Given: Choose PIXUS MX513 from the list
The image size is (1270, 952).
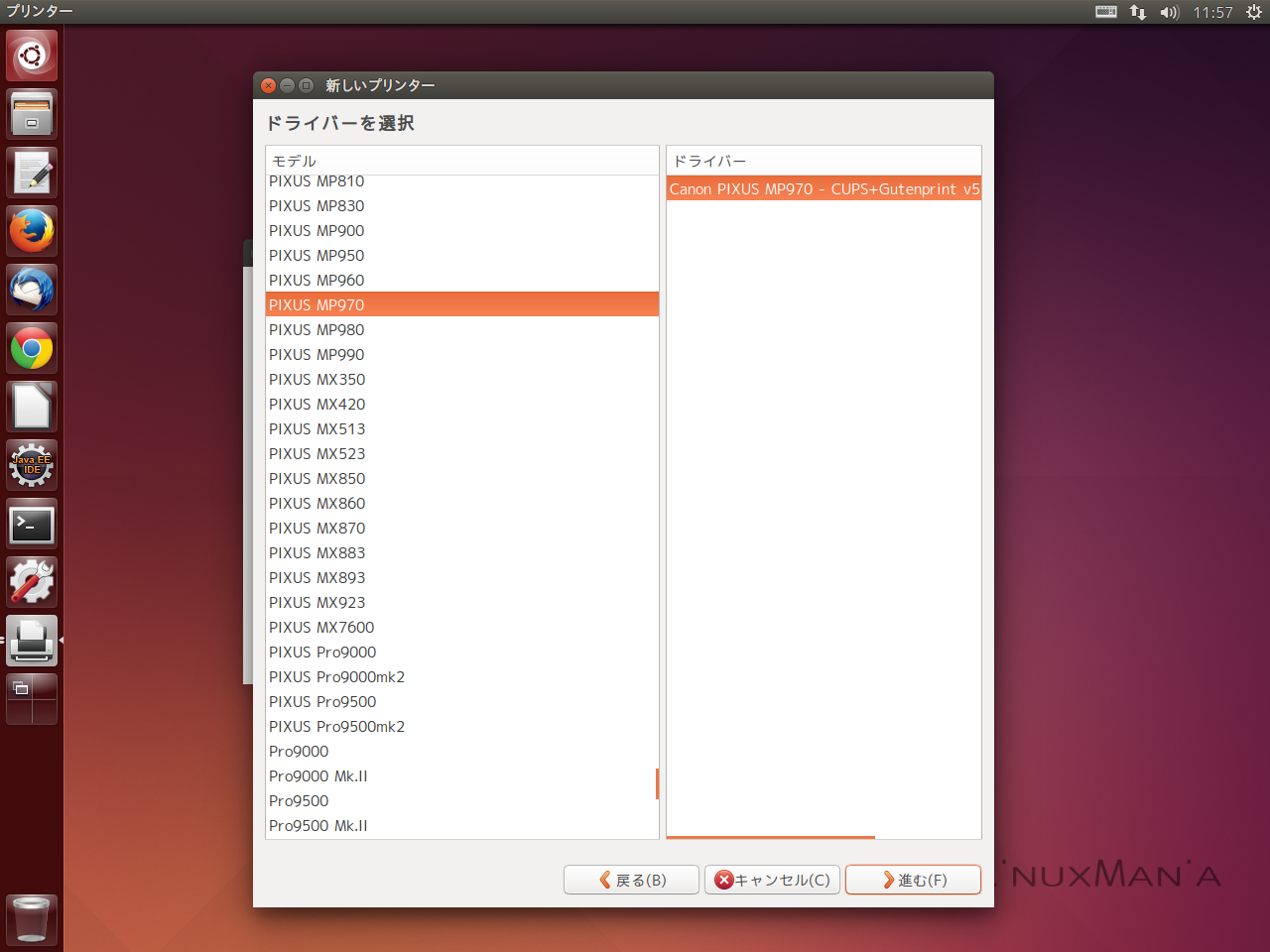Looking at the screenshot, I should point(462,428).
